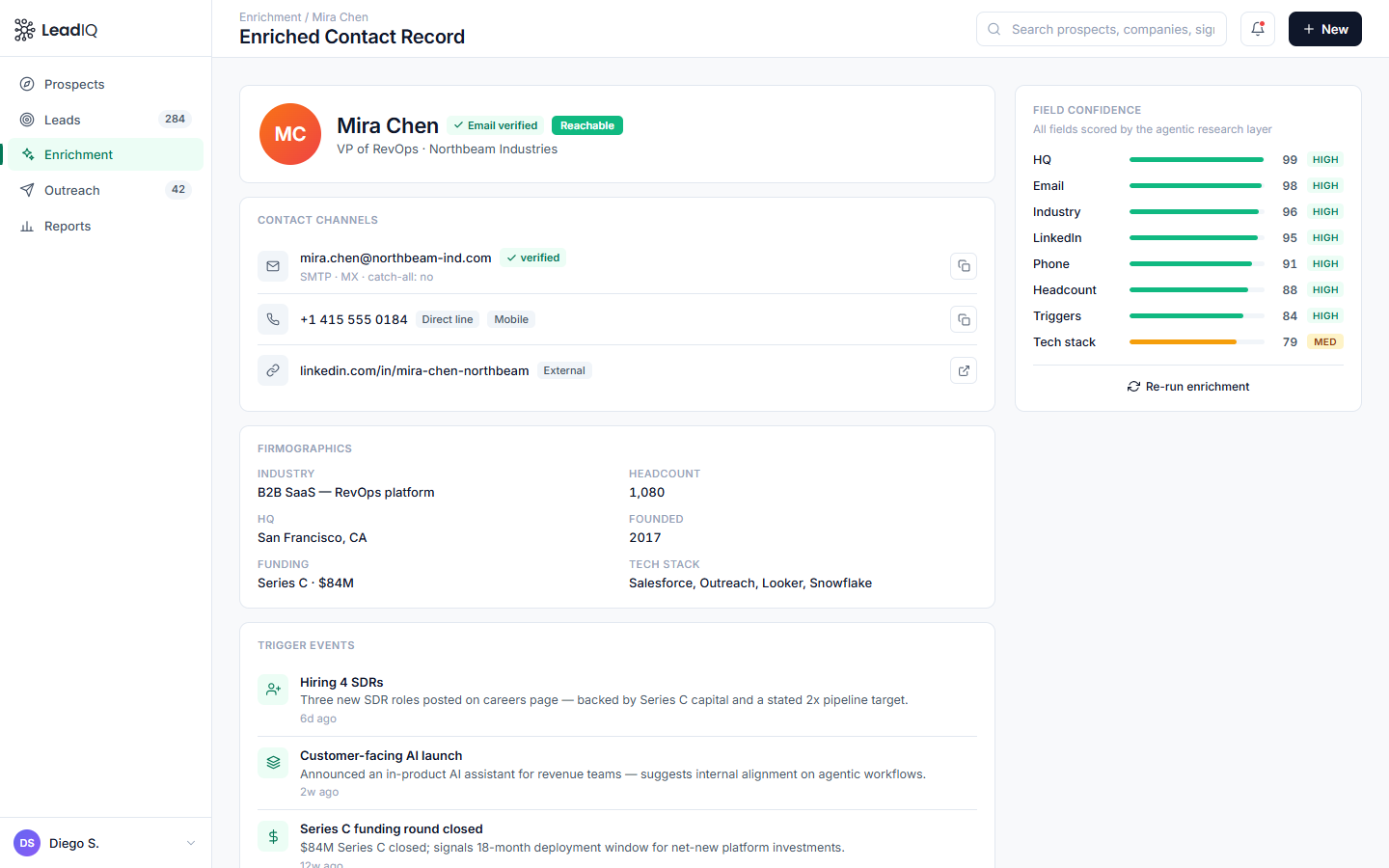Image resolution: width=1389 pixels, height=868 pixels.
Task: Click the Customer-facing AI launch layers icon
Action: point(273,763)
